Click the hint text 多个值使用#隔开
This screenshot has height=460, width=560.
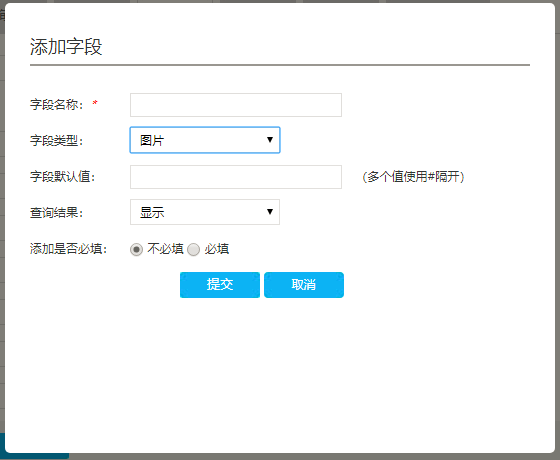(413, 176)
